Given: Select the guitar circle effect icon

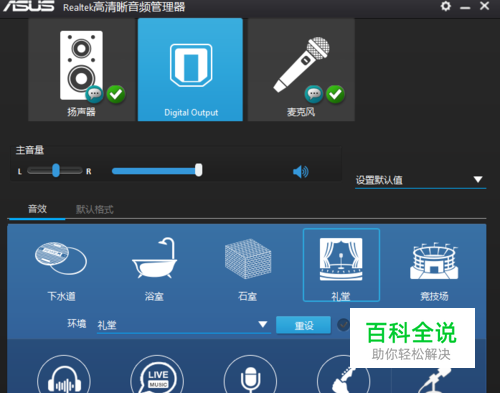Looking at the screenshot, I should click(343, 377).
